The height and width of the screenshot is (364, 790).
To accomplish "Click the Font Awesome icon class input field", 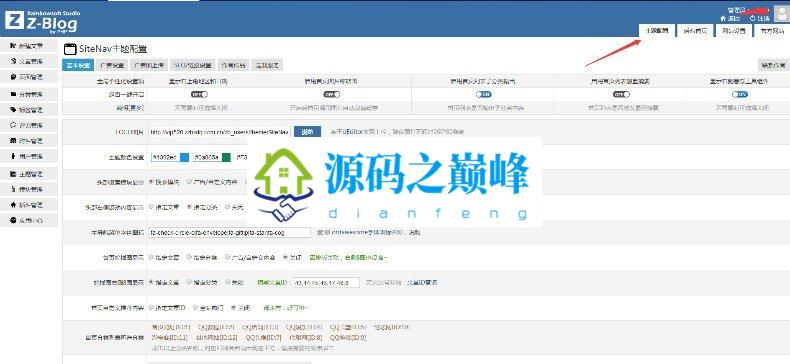I will (230, 233).
